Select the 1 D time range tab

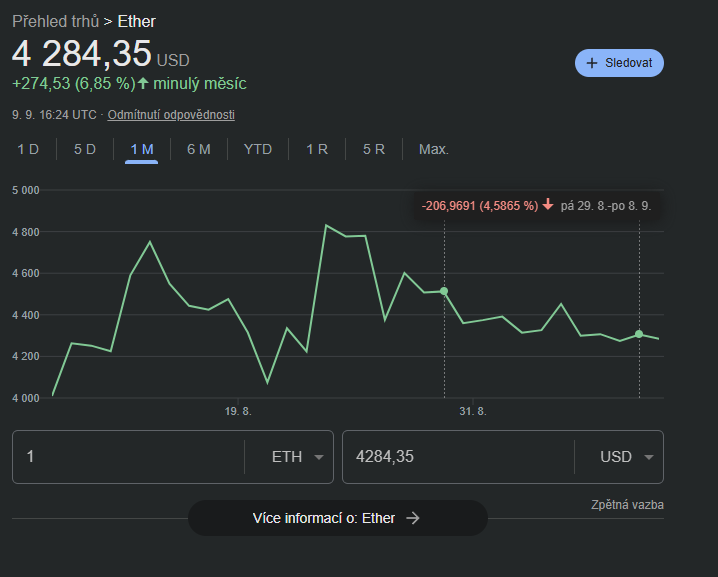pyautogui.click(x=28, y=149)
